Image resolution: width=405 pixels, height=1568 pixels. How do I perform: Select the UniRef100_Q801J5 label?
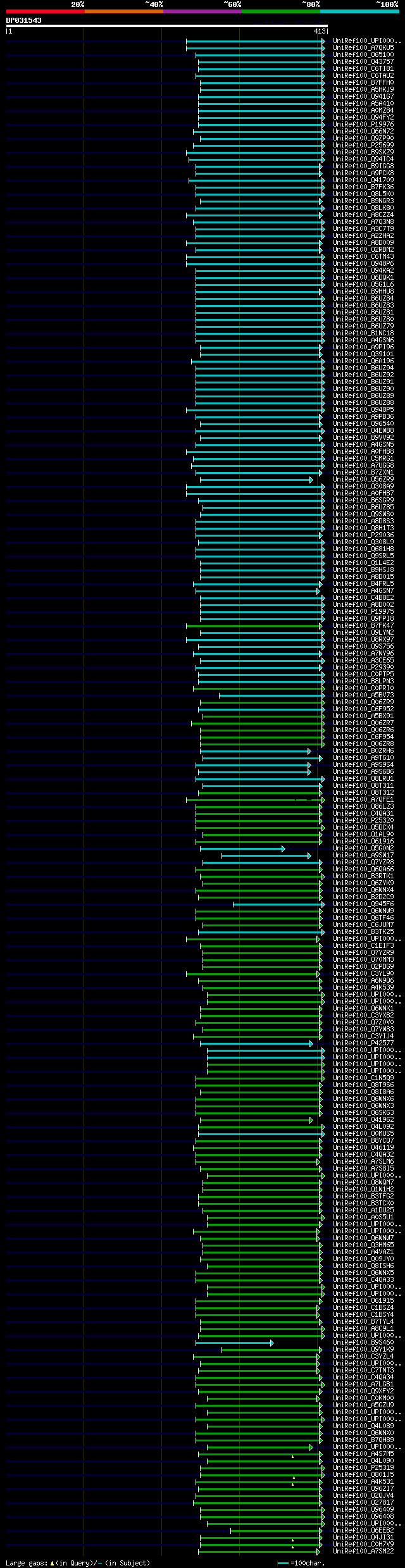[x=363, y=1474]
